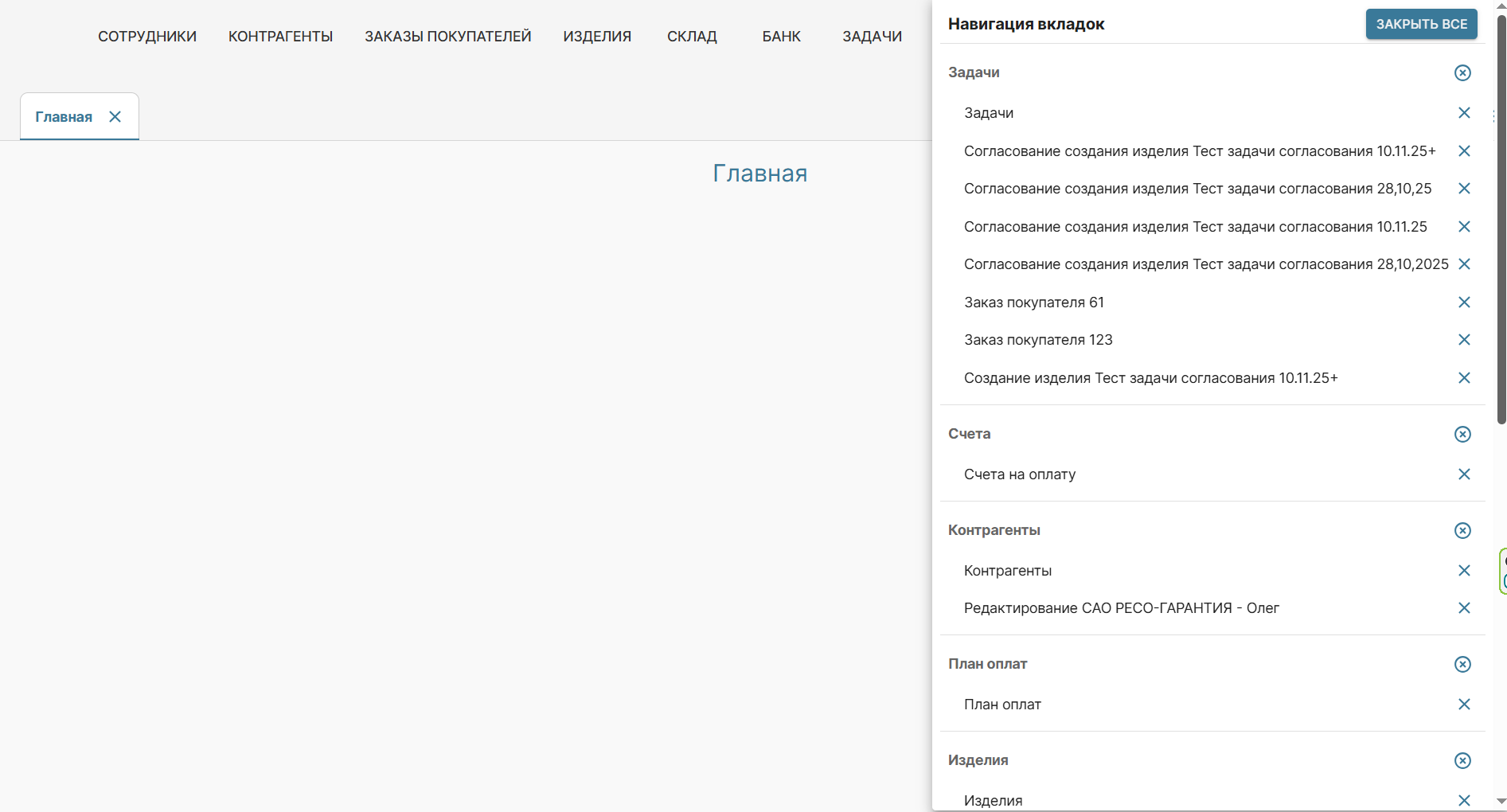
Task: Click the scroll down arrow of panel scrollbar
Action: coord(1501,801)
